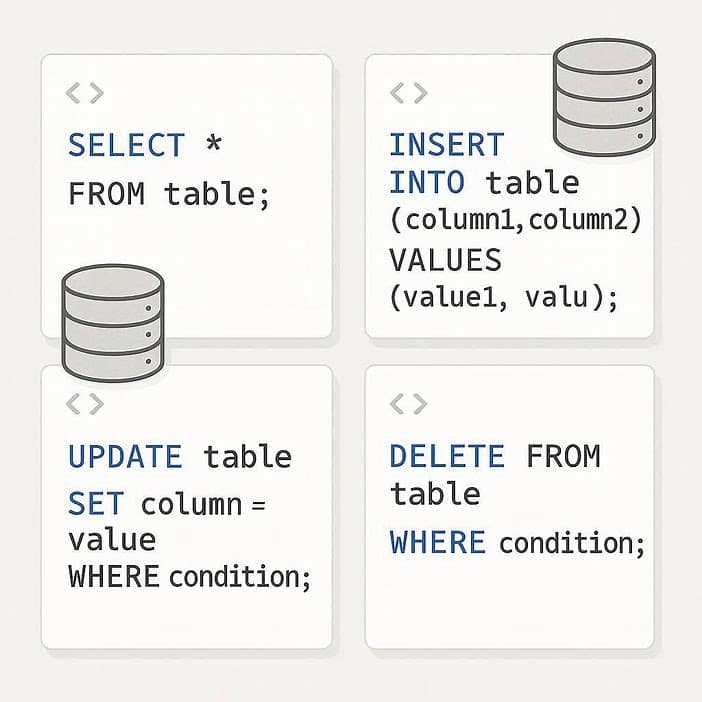Click the asterisk after SELECT

coord(212,145)
